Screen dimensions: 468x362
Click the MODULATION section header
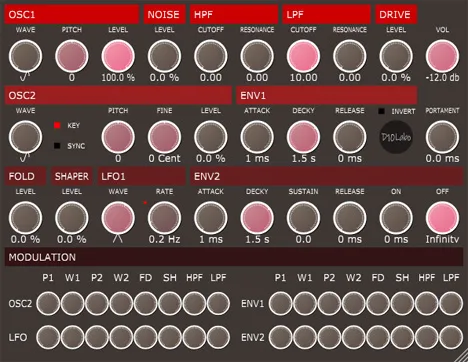234,257
